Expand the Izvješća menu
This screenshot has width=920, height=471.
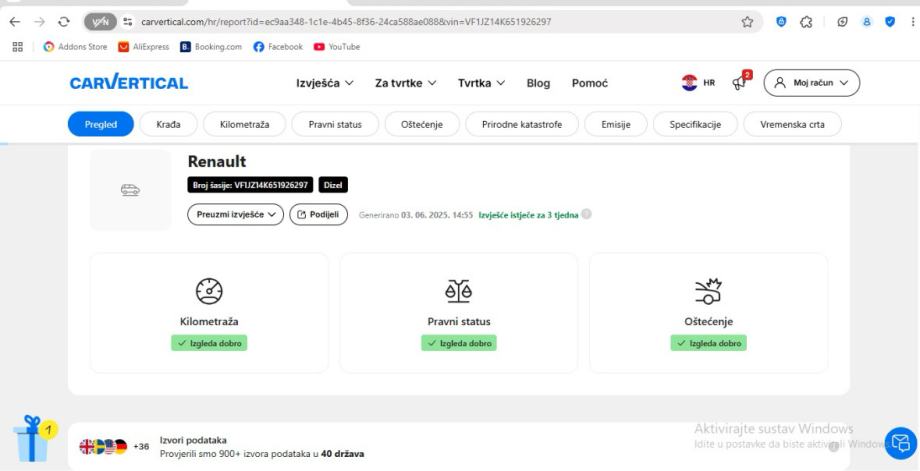pyautogui.click(x=327, y=83)
